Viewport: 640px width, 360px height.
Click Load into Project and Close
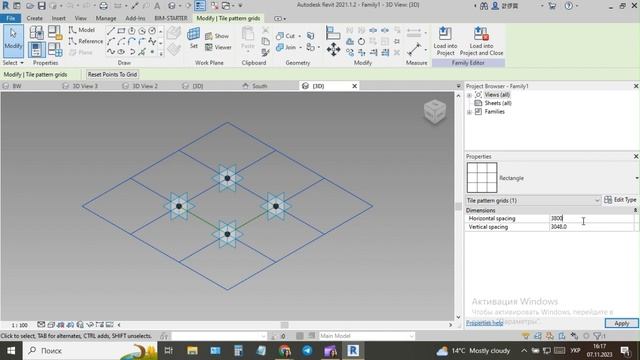(481, 41)
